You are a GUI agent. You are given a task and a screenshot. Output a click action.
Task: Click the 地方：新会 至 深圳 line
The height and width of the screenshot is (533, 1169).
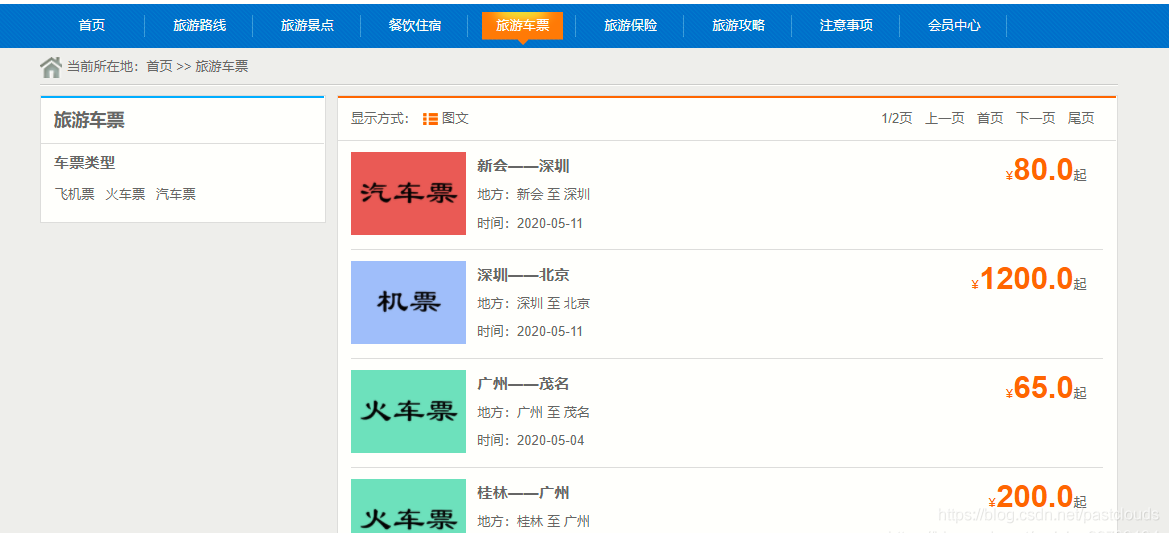(x=534, y=195)
